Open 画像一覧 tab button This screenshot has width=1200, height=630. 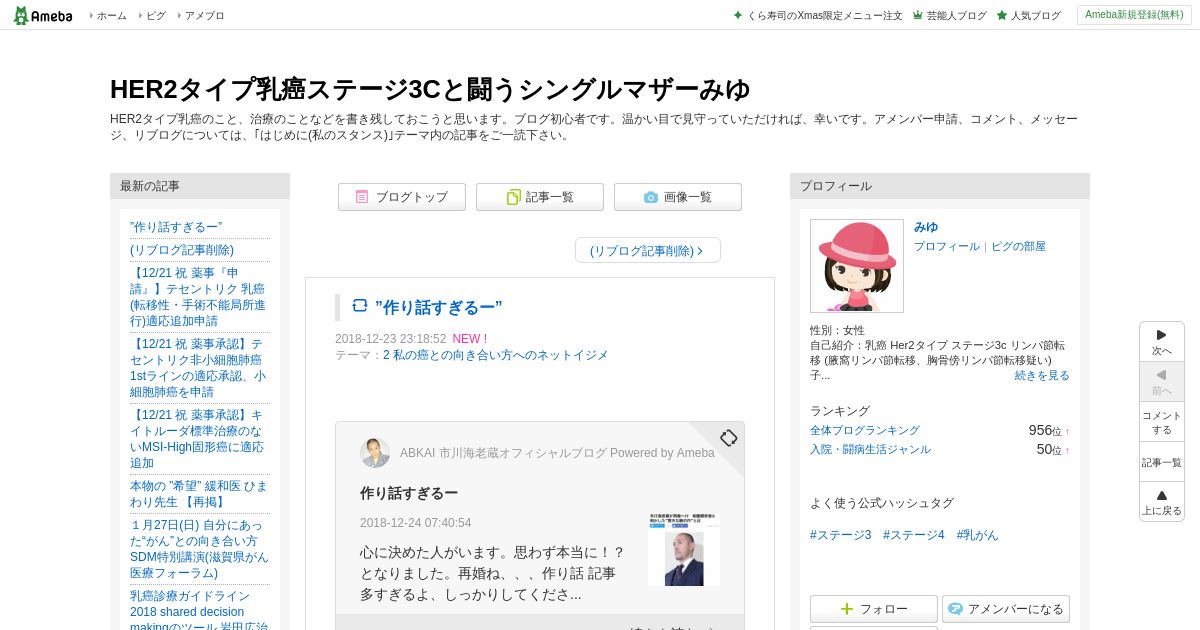coord(678,197)
